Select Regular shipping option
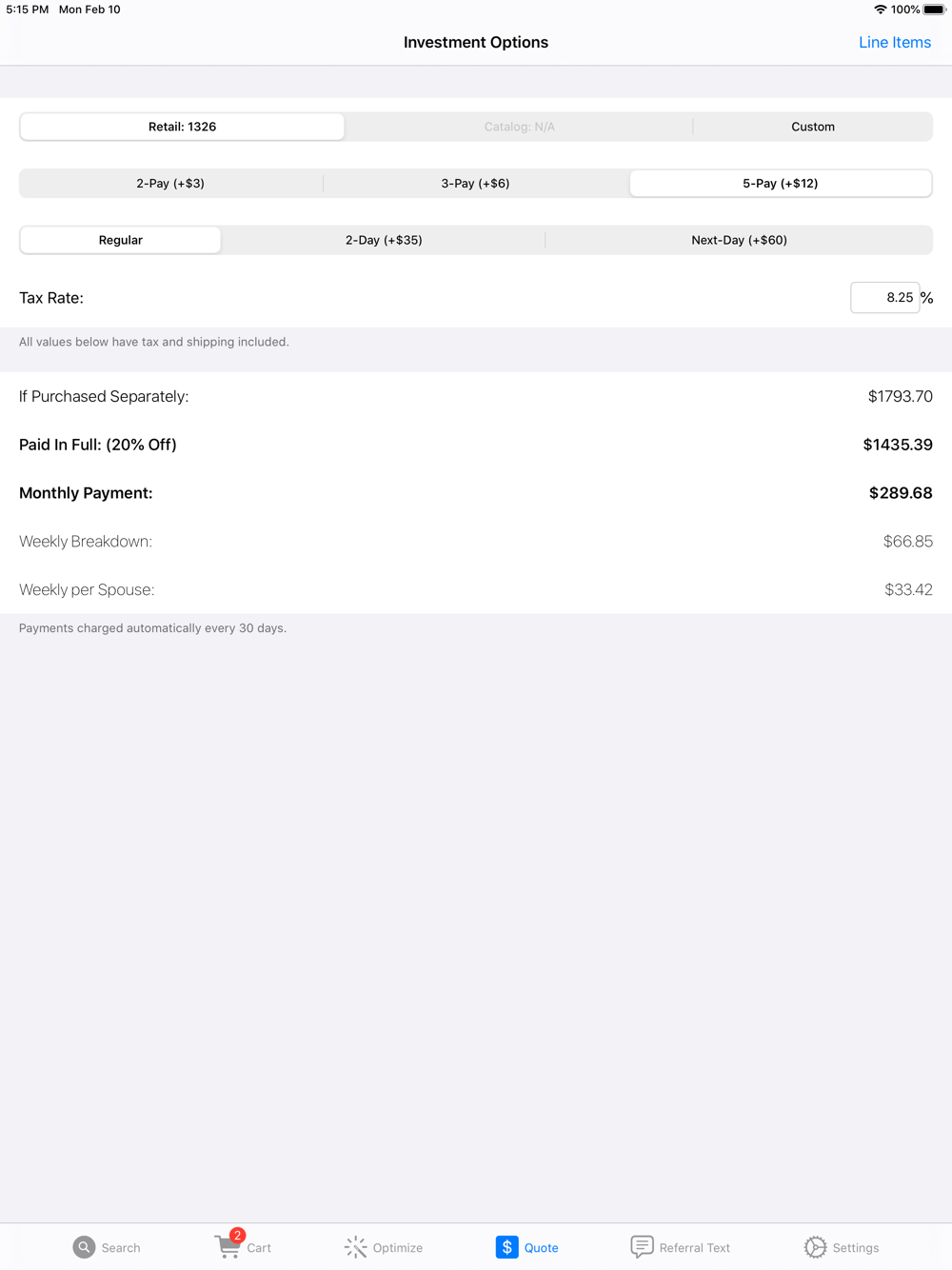Screen dimensions: 952x1270 [x=121, y=240]
